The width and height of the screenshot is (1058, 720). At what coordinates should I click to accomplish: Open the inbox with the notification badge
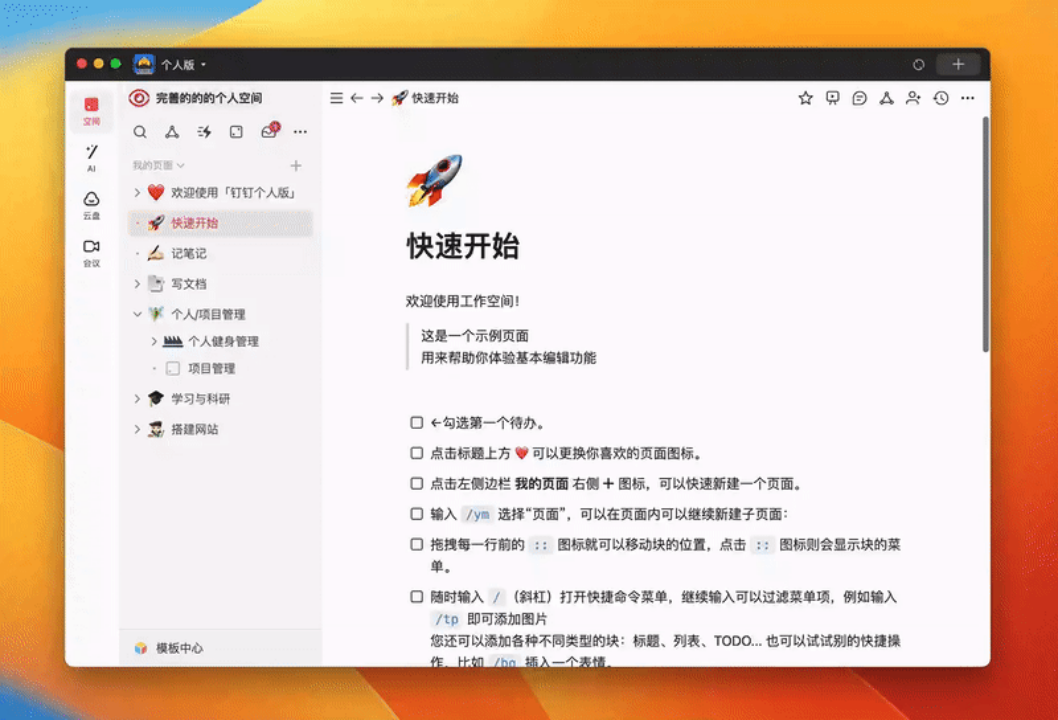pyautogui.click(x=268, y=131)
